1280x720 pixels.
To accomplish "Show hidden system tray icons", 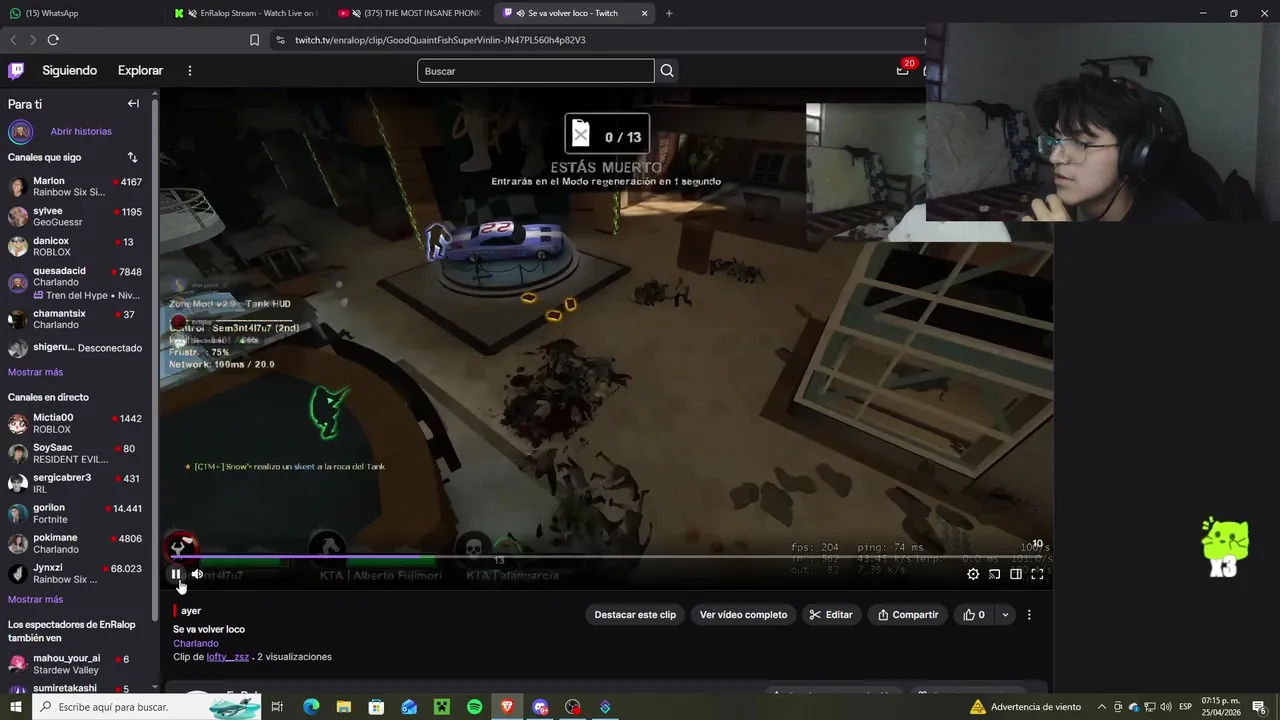I will coord(1102,707).
